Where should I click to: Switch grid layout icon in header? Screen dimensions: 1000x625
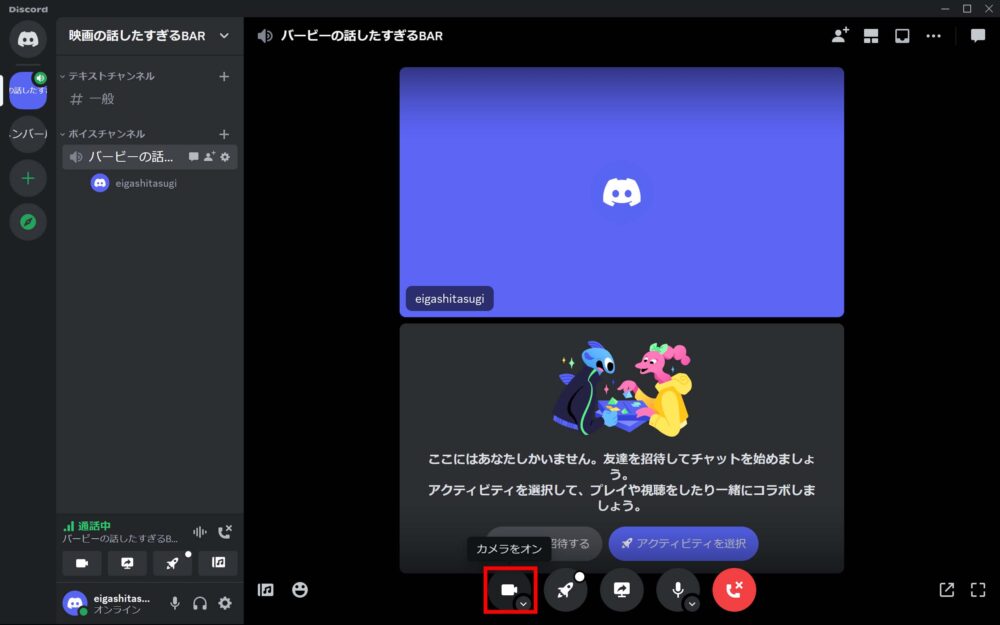point(871,36)
